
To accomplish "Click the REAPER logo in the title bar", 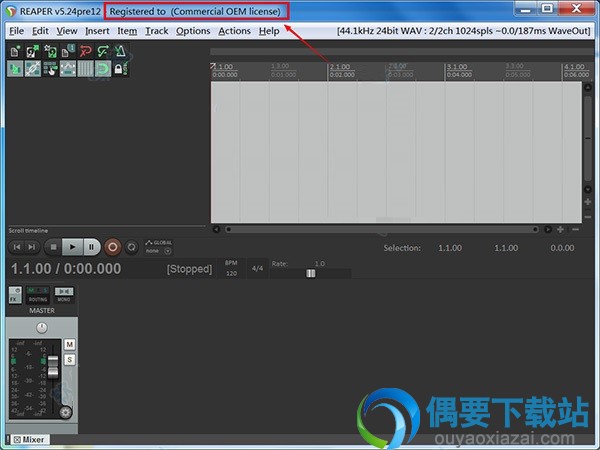I will click(11, 11).
